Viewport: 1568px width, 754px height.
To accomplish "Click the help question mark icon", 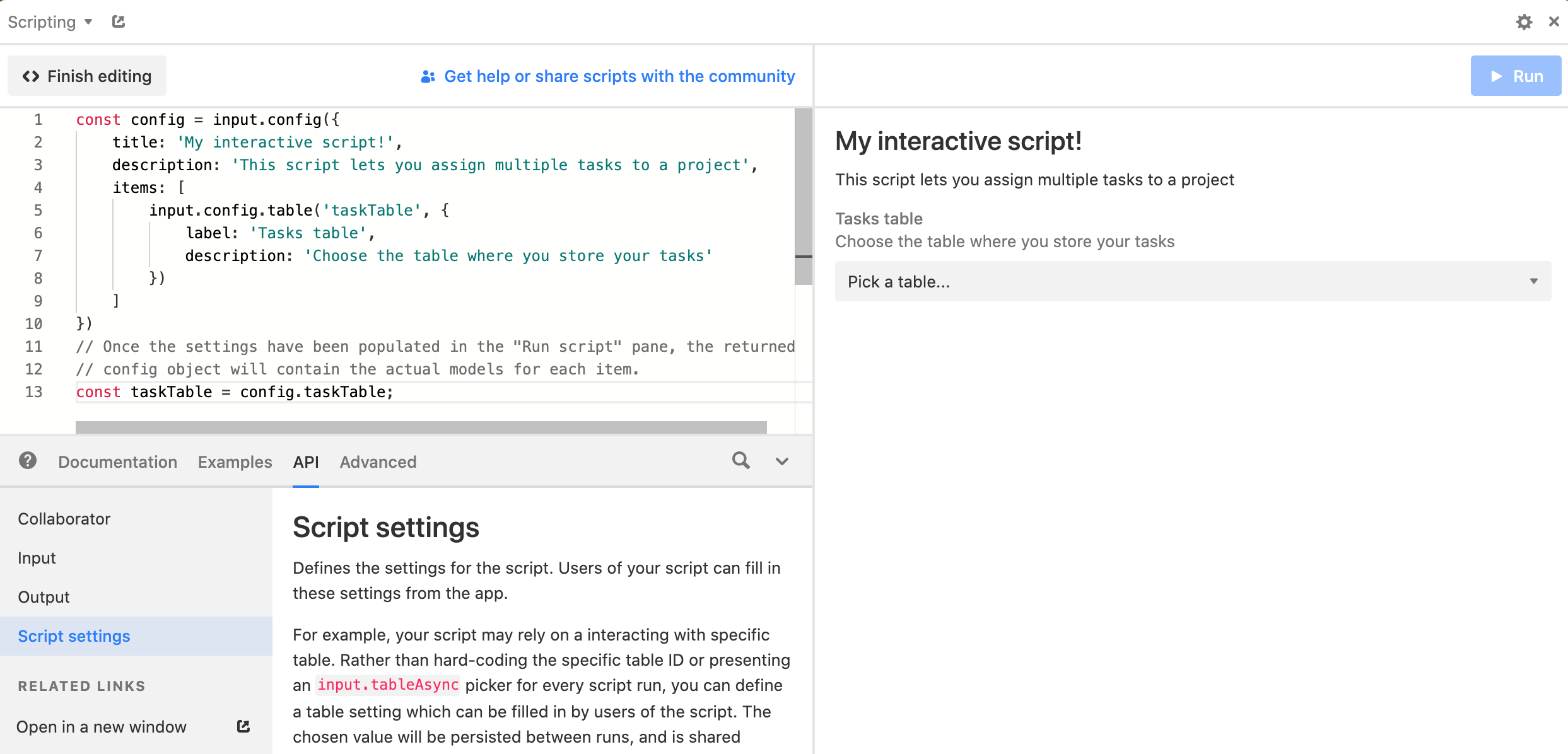I will 28,461.
